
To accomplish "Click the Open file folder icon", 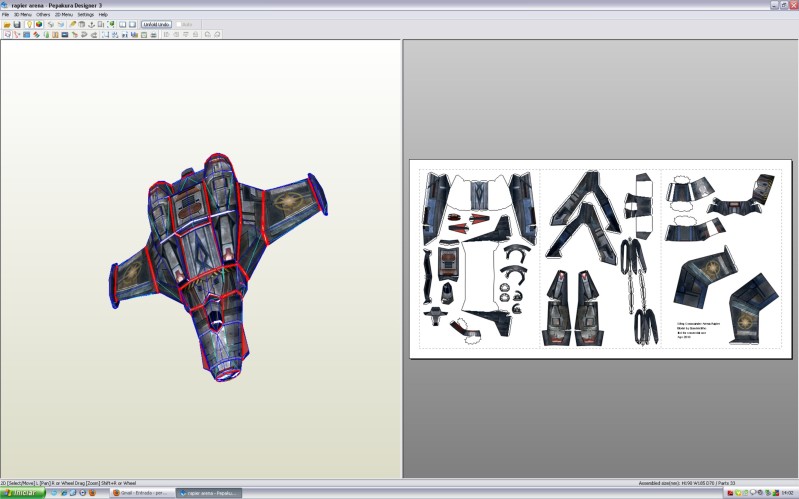I will click(6, 24).
